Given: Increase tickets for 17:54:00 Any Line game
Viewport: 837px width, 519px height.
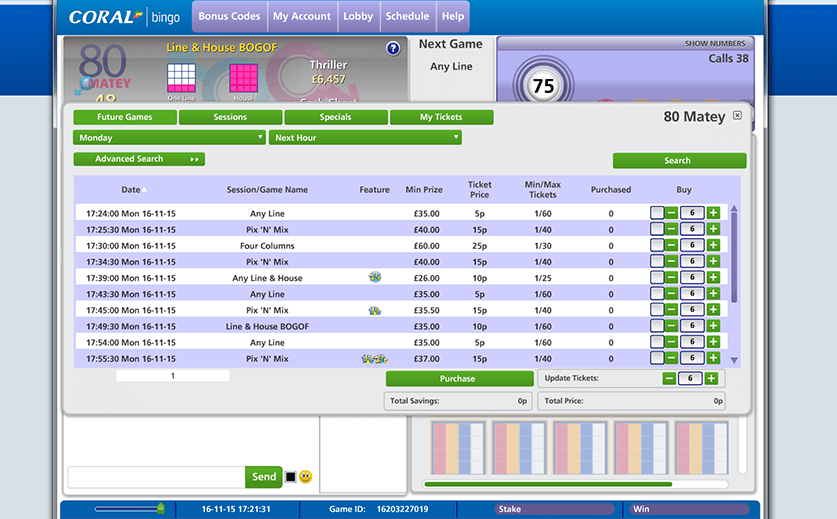Looking at the screenshot, I should [713, 342].
